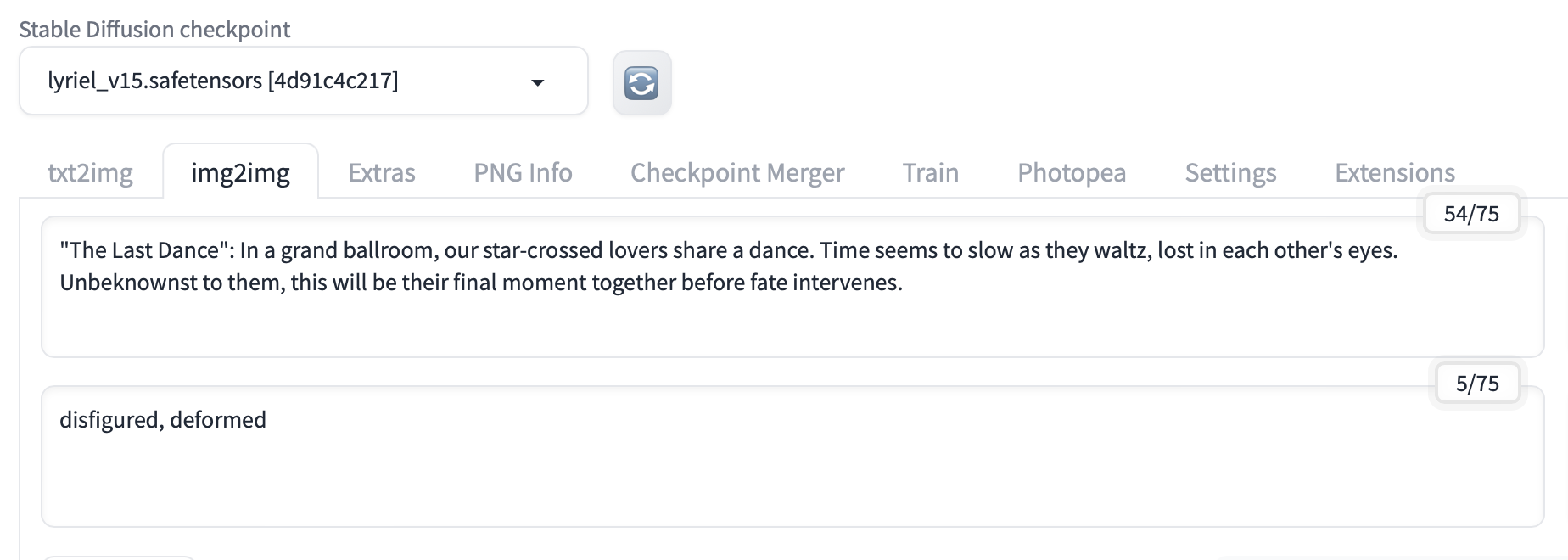
Task: Click the 5/75 negative token counter
Action: click(1477, 384)
